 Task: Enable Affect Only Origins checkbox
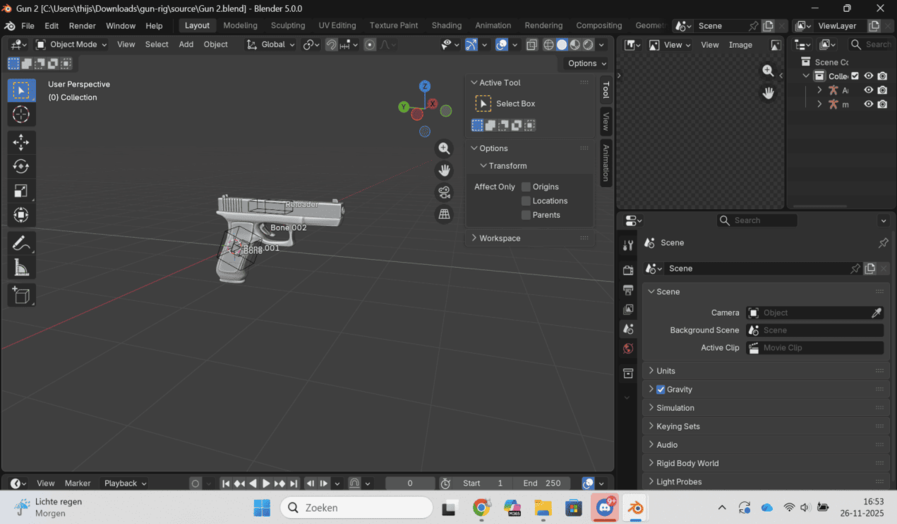tap(526, 187)
